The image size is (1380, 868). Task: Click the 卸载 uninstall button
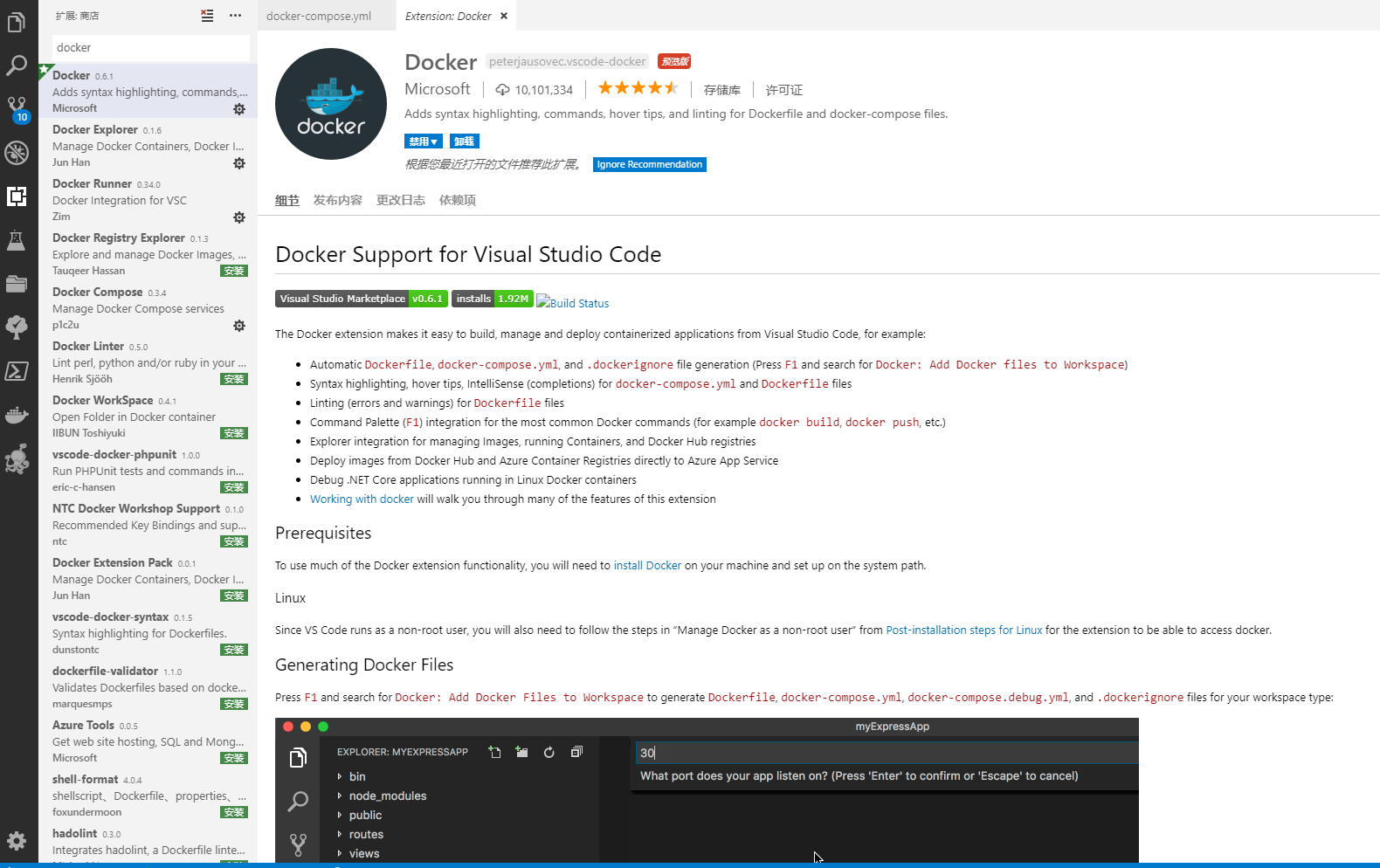click(465, 141)
